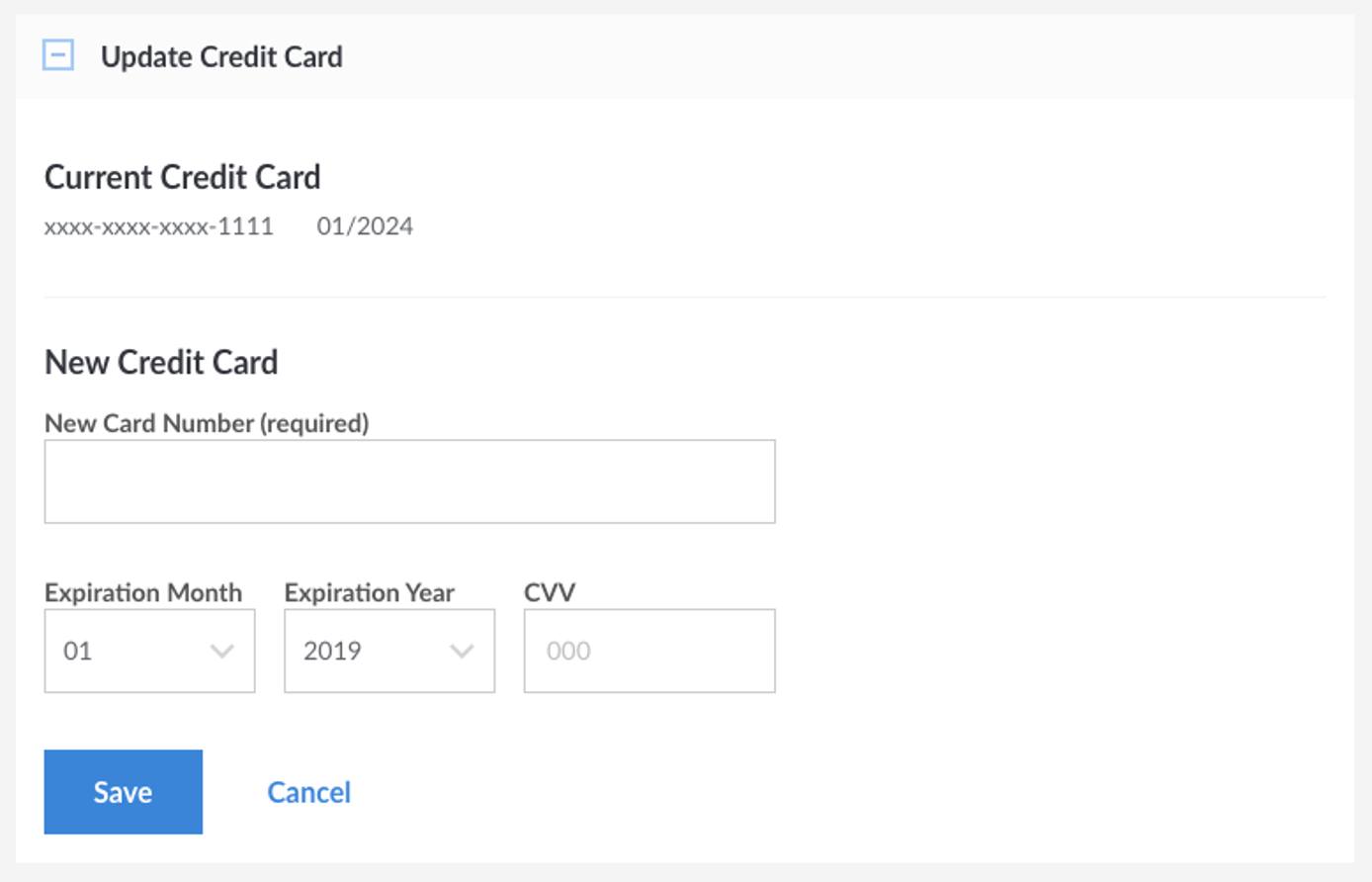Click the Expiration Month chevron arrow
This screenshot has height=882, width=1372.
(222, 651)
